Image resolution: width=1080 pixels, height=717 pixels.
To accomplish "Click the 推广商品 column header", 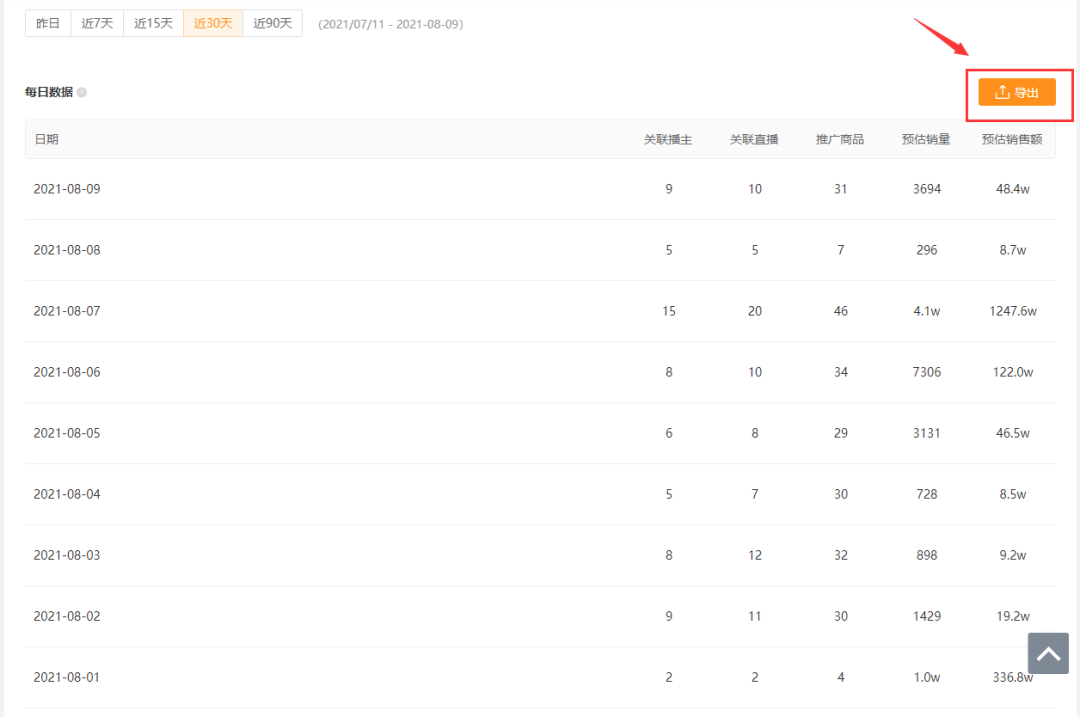I will tap(840, 140).
